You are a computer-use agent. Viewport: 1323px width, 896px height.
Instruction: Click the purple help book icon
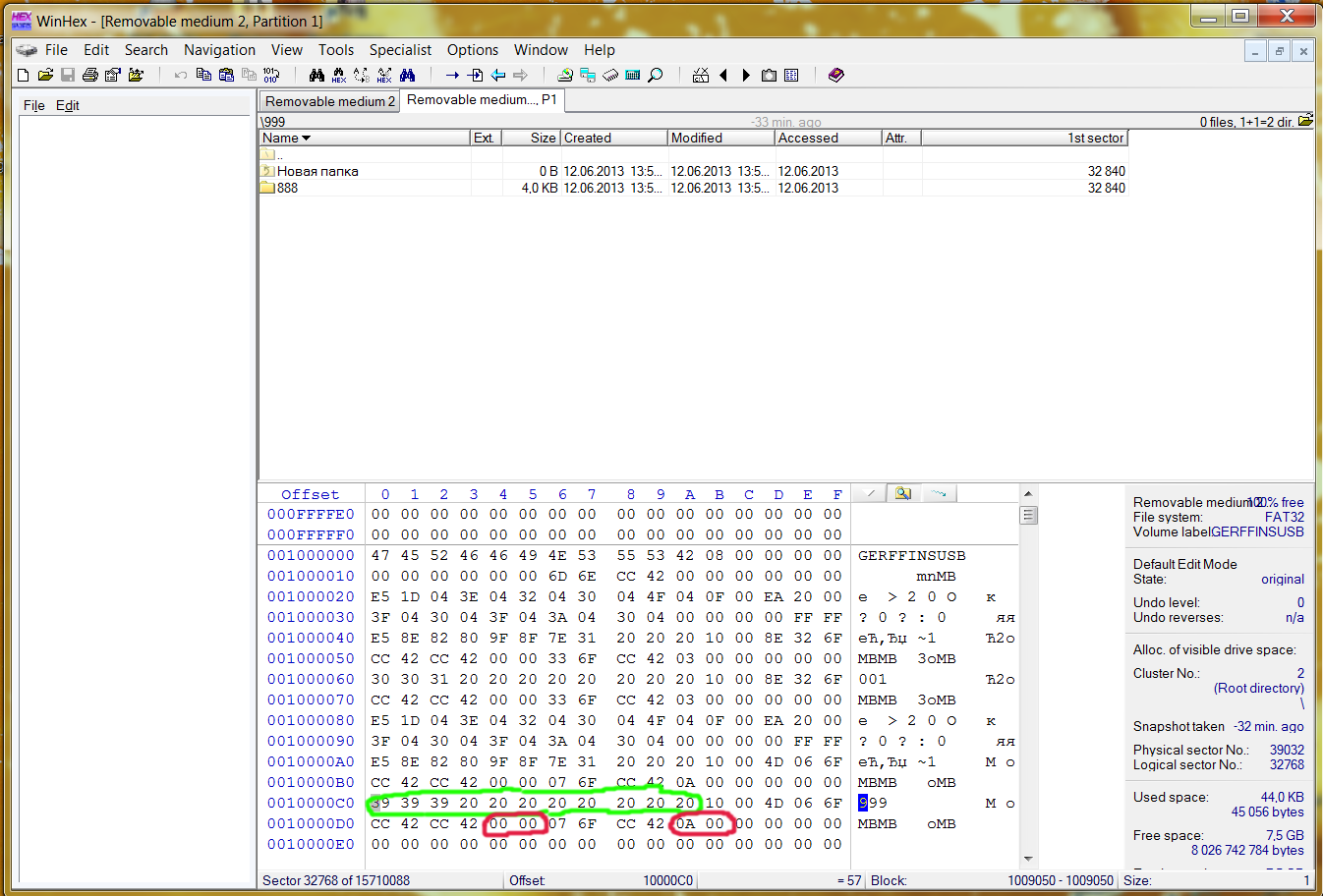[836, 75]
